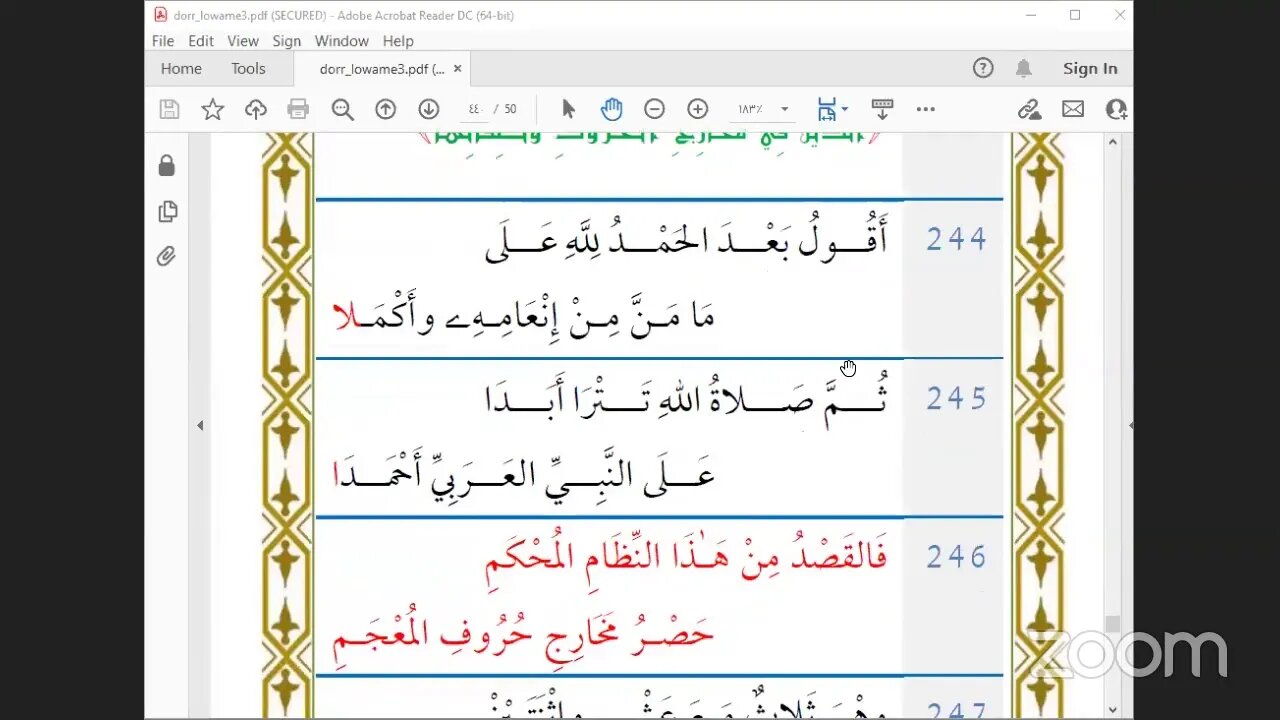1280x720 pixels.
Task: Choose the Hand pan tool
Action: click(x=611, y=109)
